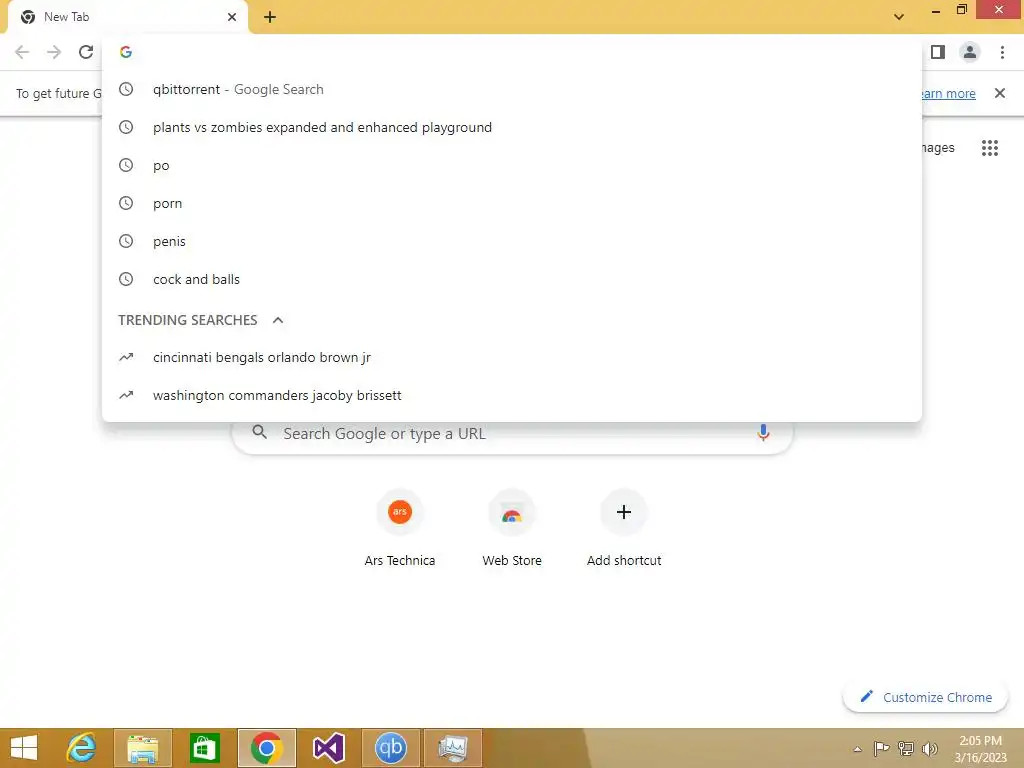
Task: Open a new tab with plus button
Action: coord(270,17)
